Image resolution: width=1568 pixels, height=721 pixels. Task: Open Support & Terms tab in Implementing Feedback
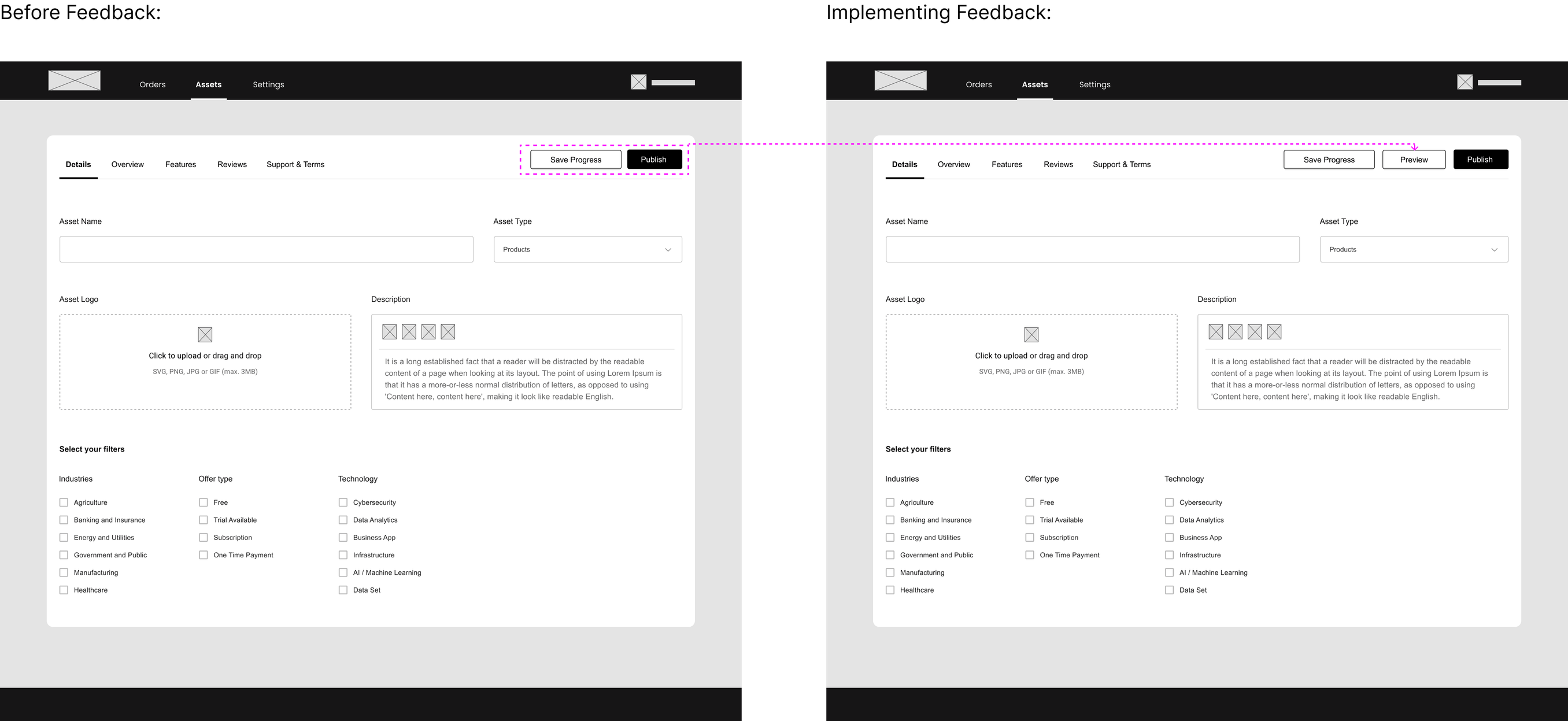pyautogui.click(x=1121, y=164)
